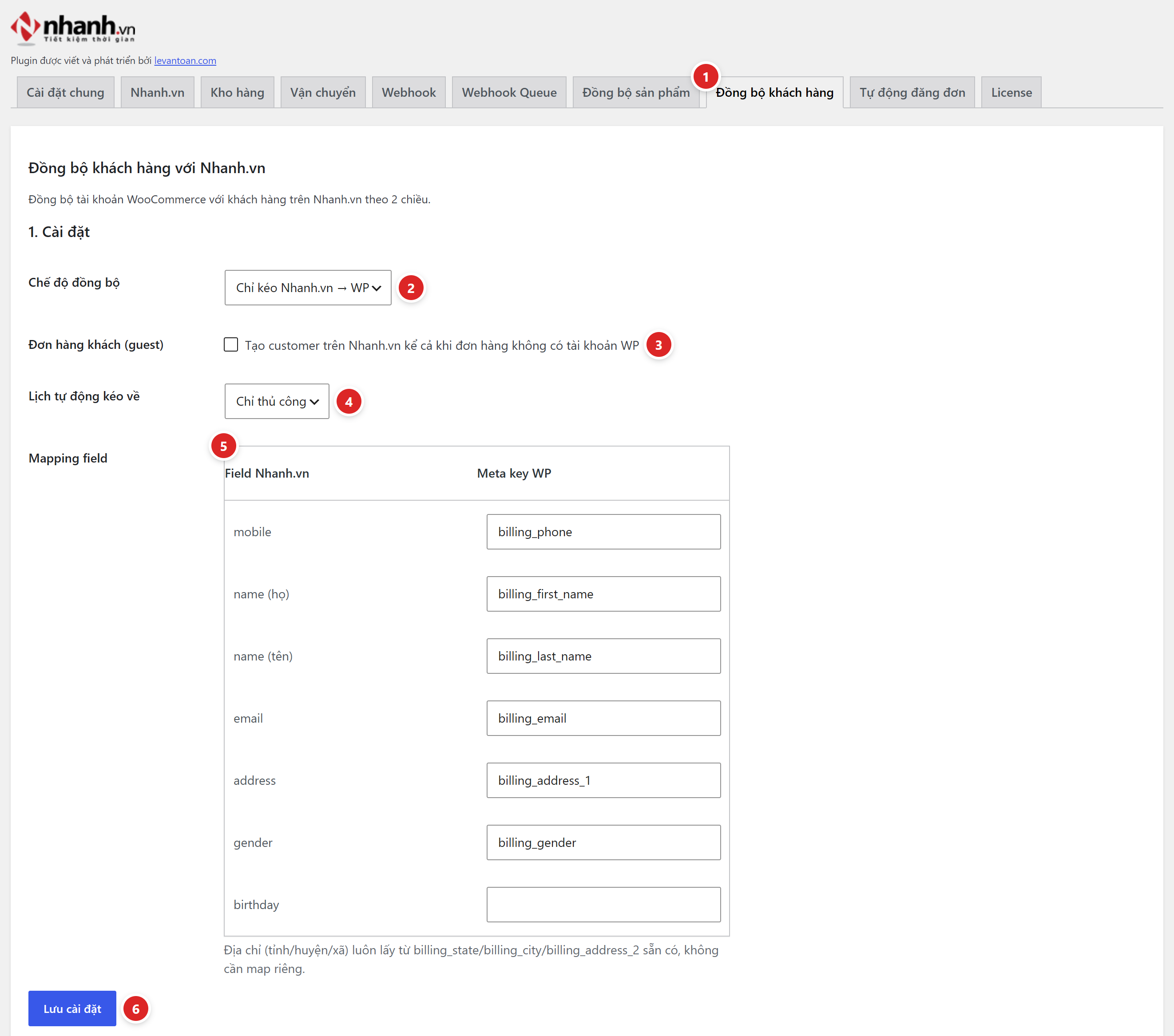Open the levantoan.com link
Image resolution: width=1174 pixels, height=1036 pixels.
click(185, 60)
